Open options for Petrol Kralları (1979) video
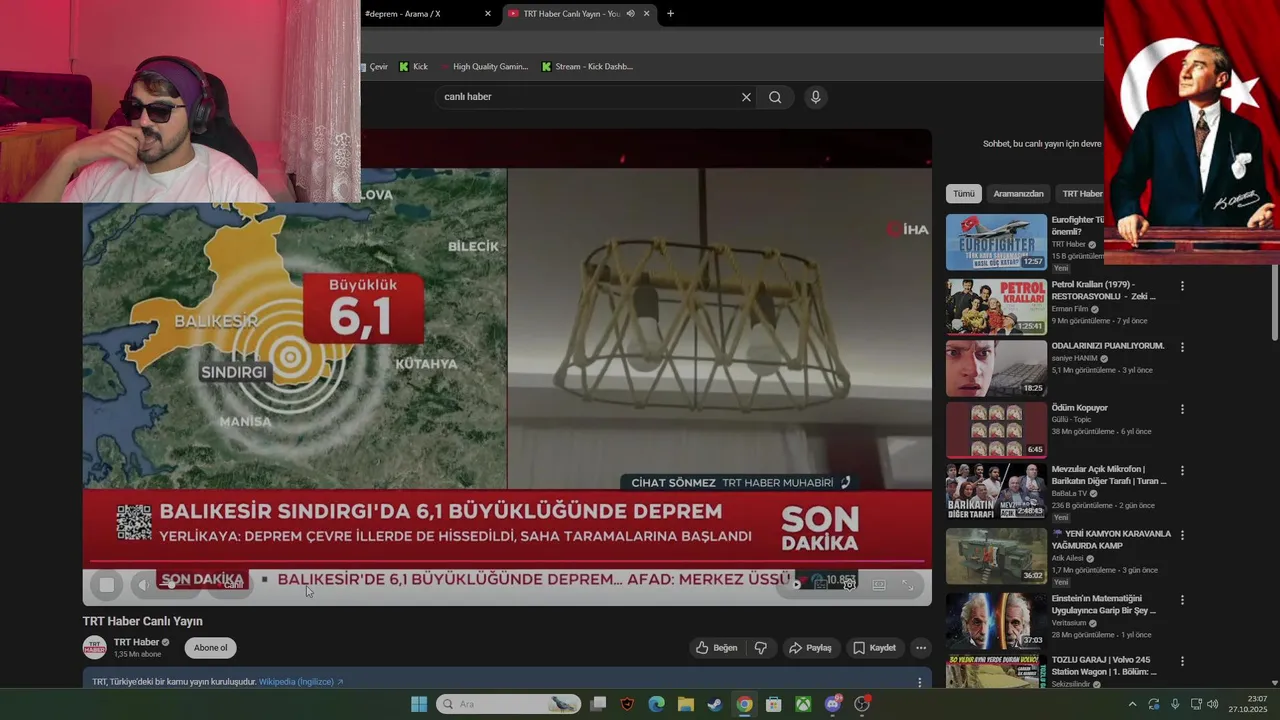1280x720 pixels. click(x=1182, y=286)
